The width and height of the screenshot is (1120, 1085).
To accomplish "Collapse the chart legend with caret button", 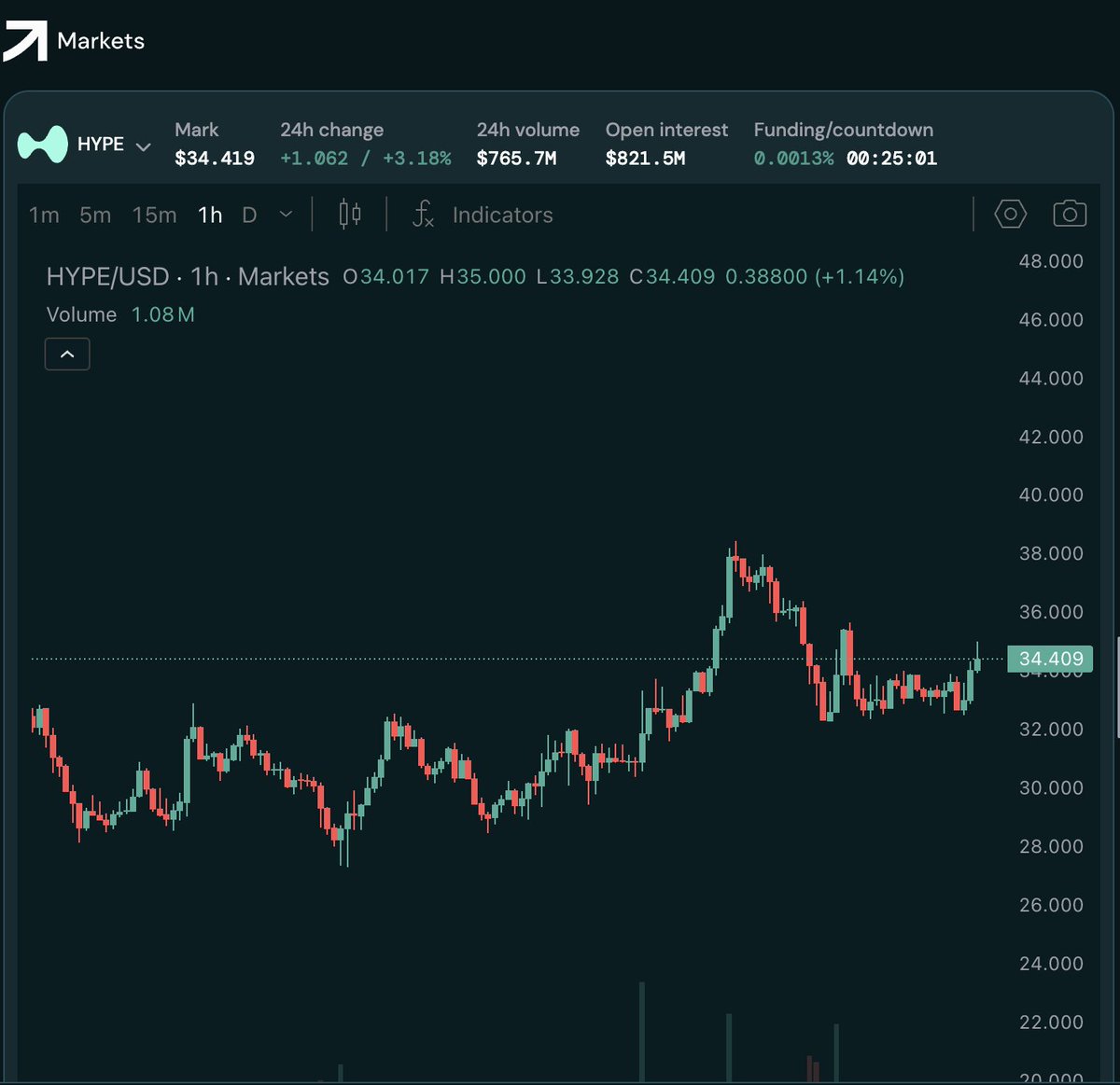I will pyautogui.click(x=67, y=355).
